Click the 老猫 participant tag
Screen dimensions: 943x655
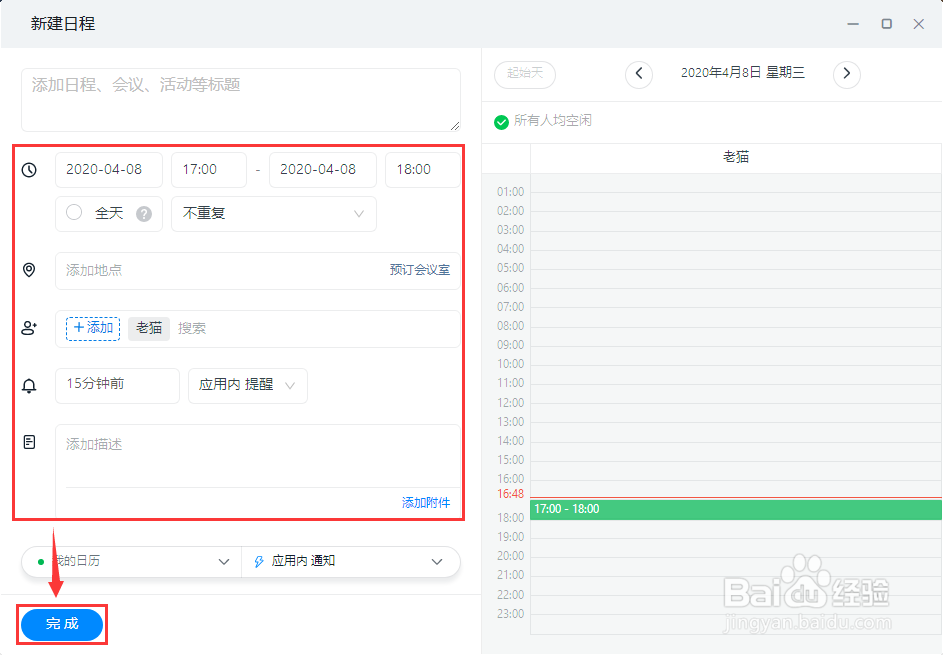tap(149, 328)
